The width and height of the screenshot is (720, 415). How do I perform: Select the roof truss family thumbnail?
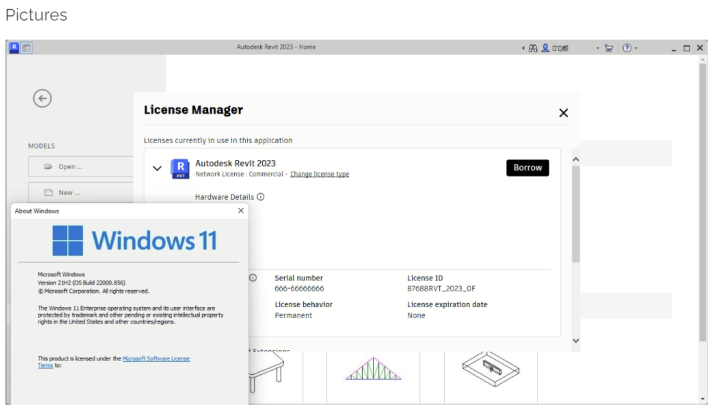click(372, 371)
